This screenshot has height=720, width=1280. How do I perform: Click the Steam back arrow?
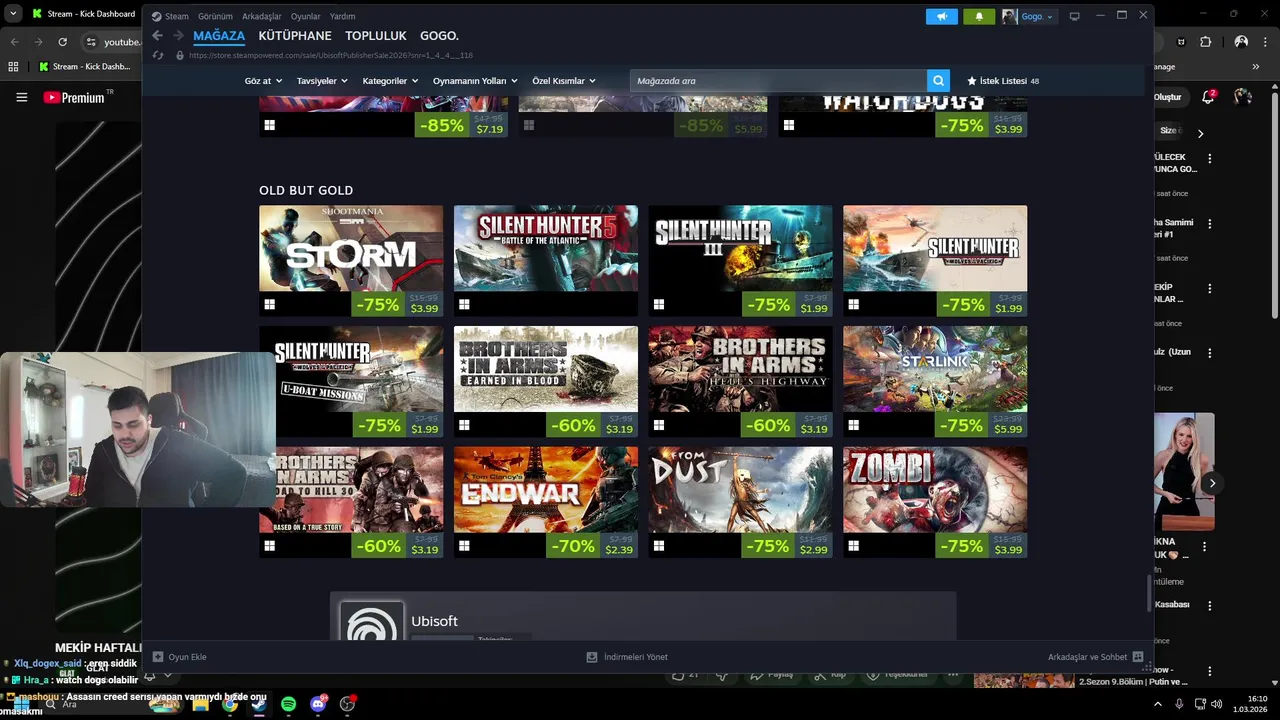coord(157,36)
